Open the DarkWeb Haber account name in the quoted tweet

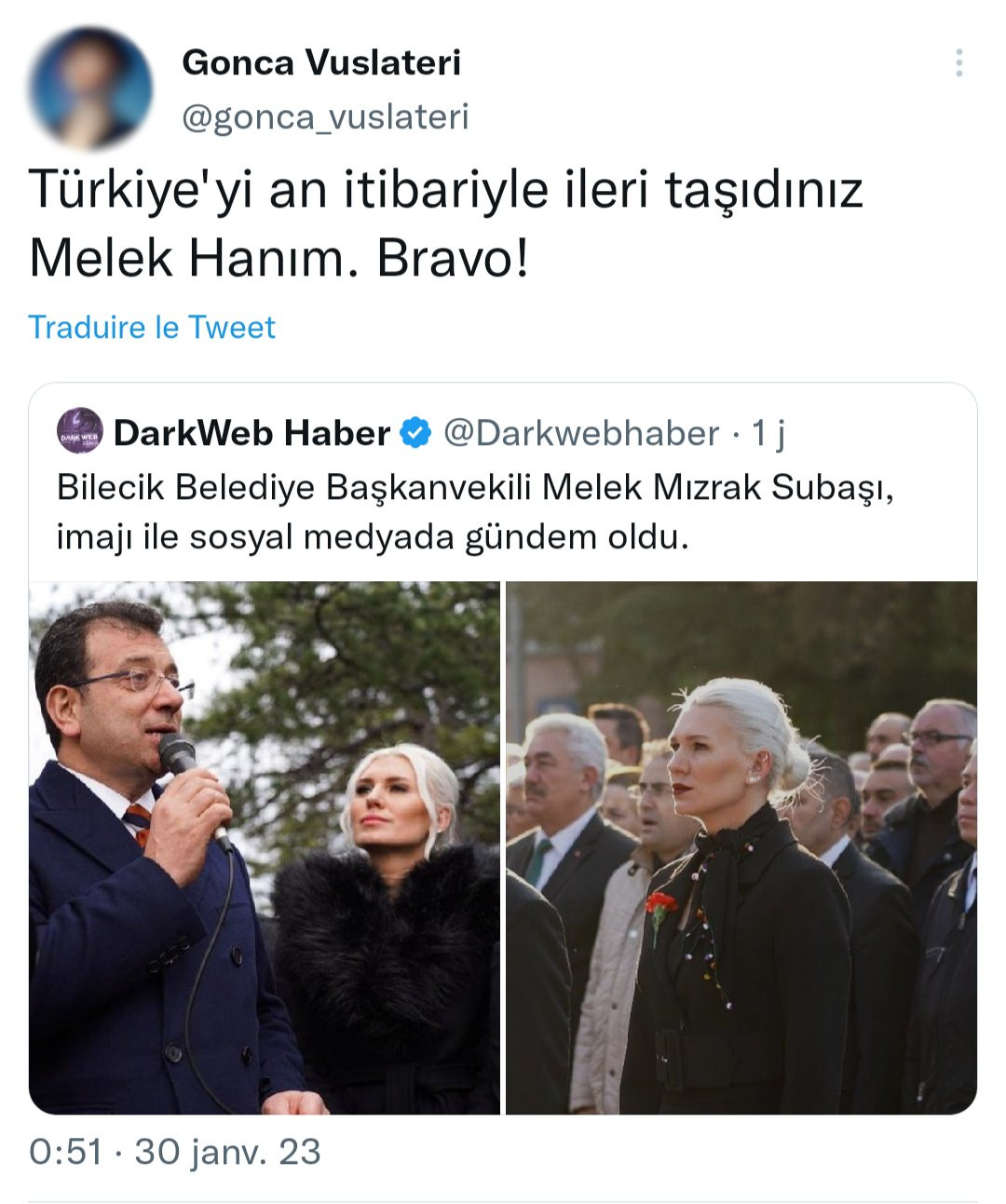[x=251, y=433]
